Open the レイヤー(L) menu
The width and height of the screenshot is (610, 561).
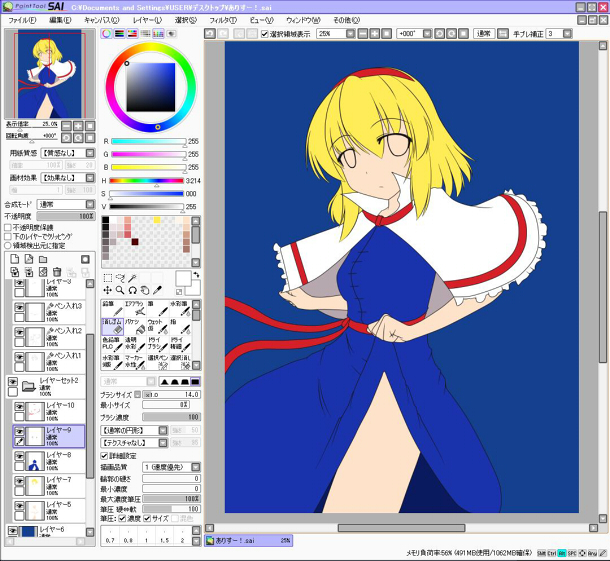point(147,20)
